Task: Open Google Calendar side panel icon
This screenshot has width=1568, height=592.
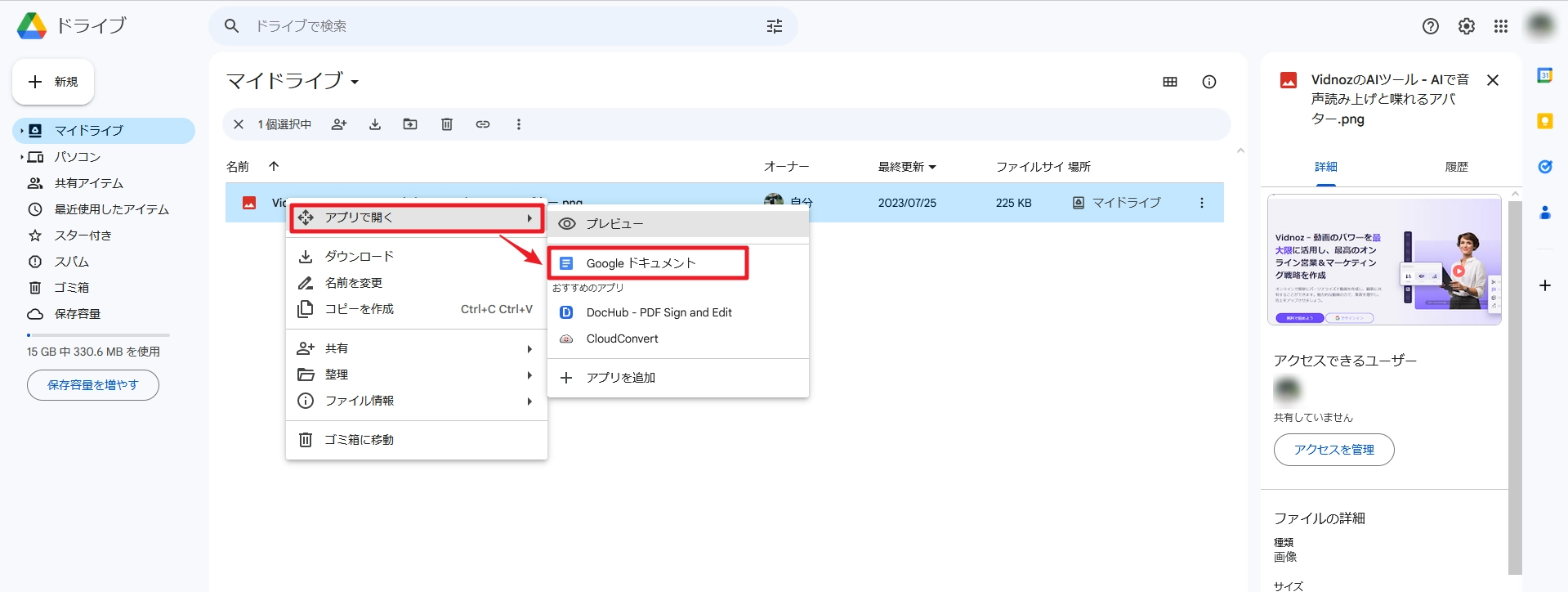Action: (1545, 75)
